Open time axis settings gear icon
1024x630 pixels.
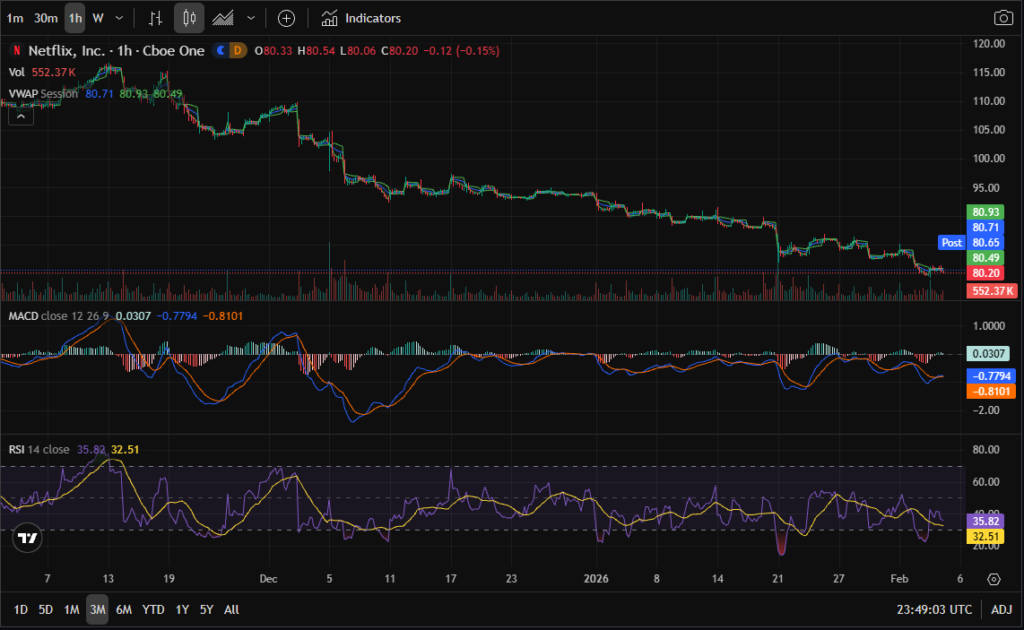(x=993, y=579)
